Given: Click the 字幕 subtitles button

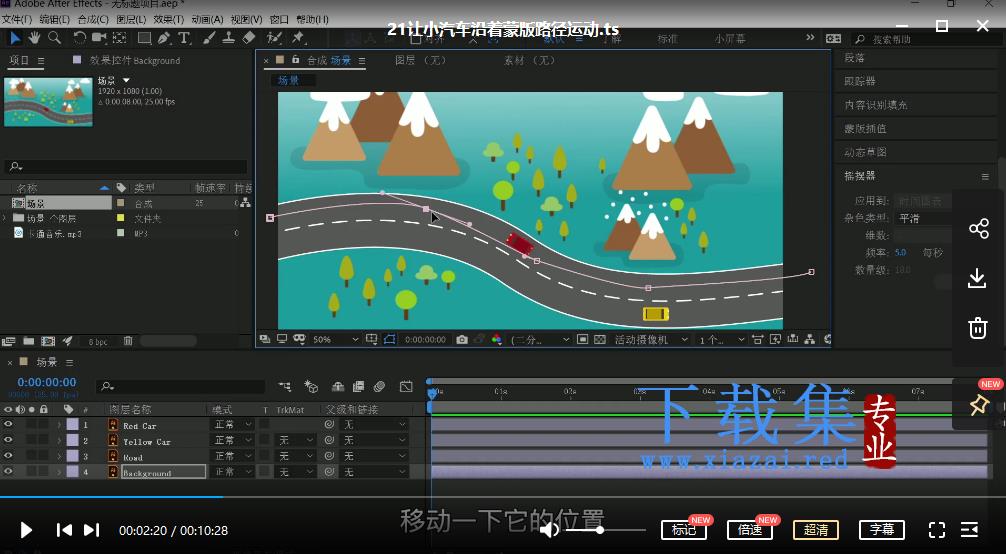Looking at the screenshot, I should (882, 530).
